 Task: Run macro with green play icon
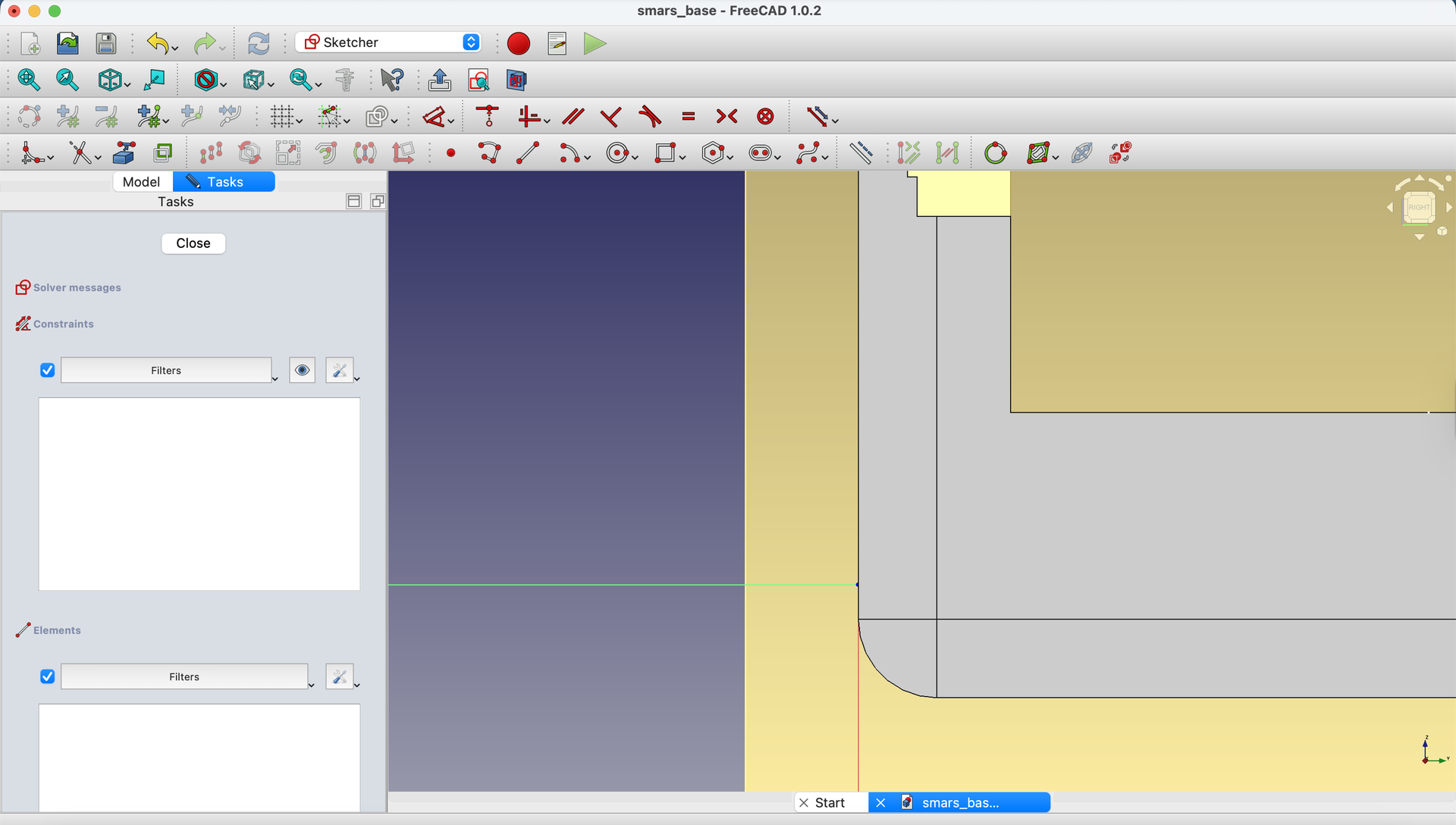coord(595,43)
